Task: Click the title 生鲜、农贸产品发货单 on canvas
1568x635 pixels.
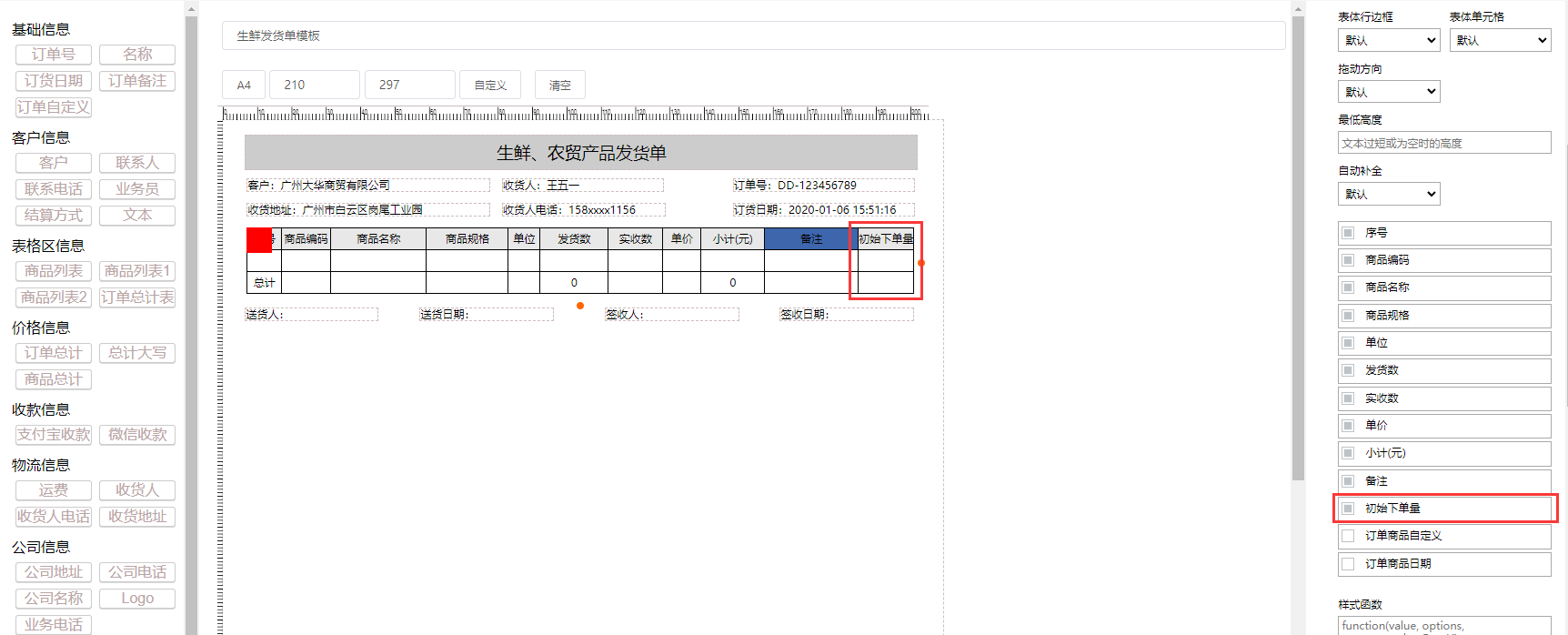Action: pyautogui.click(x=581, y=153)
